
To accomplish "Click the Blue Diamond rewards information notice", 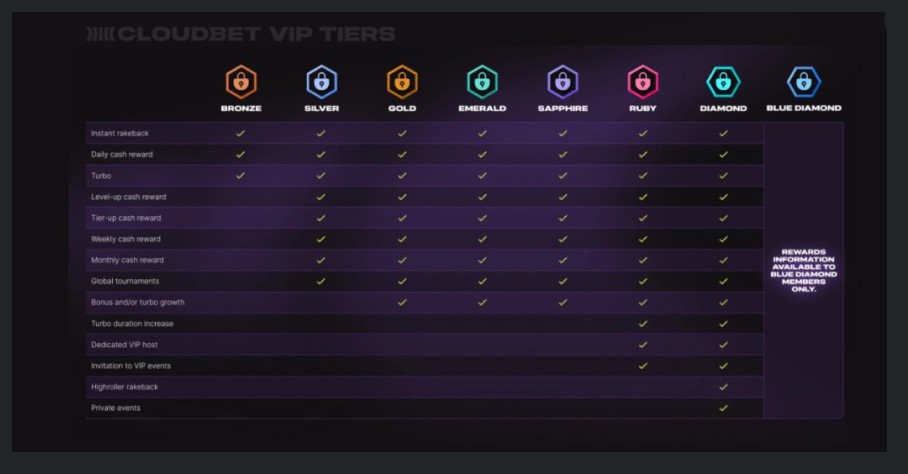I will coord(804,270).
